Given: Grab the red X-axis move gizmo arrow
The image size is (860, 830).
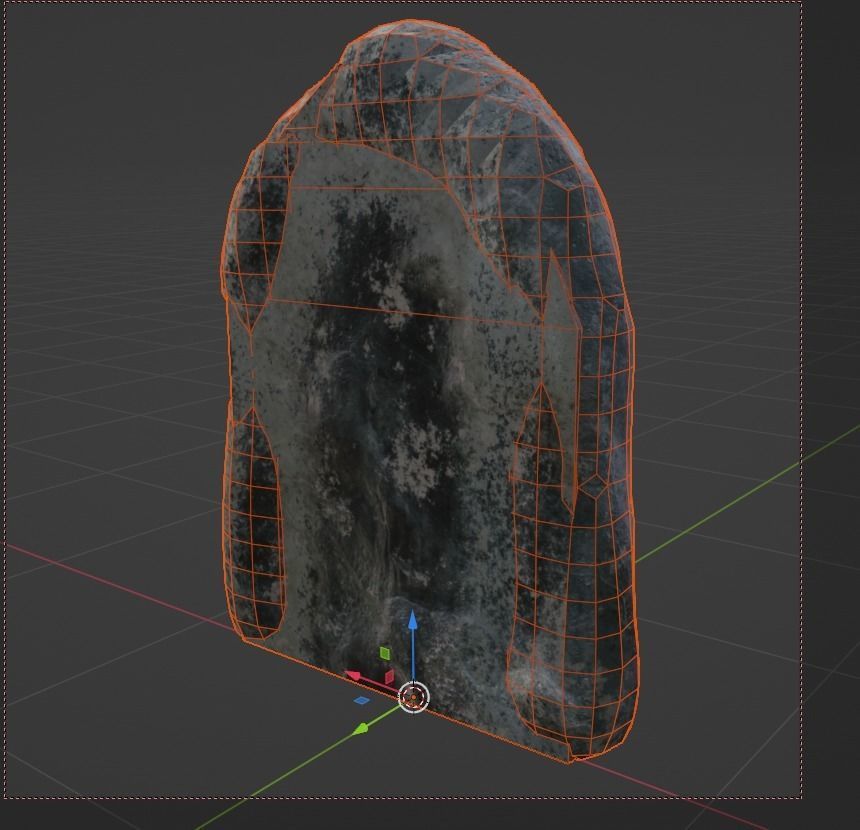Looking at the screenshot, I should pos(353,676).
